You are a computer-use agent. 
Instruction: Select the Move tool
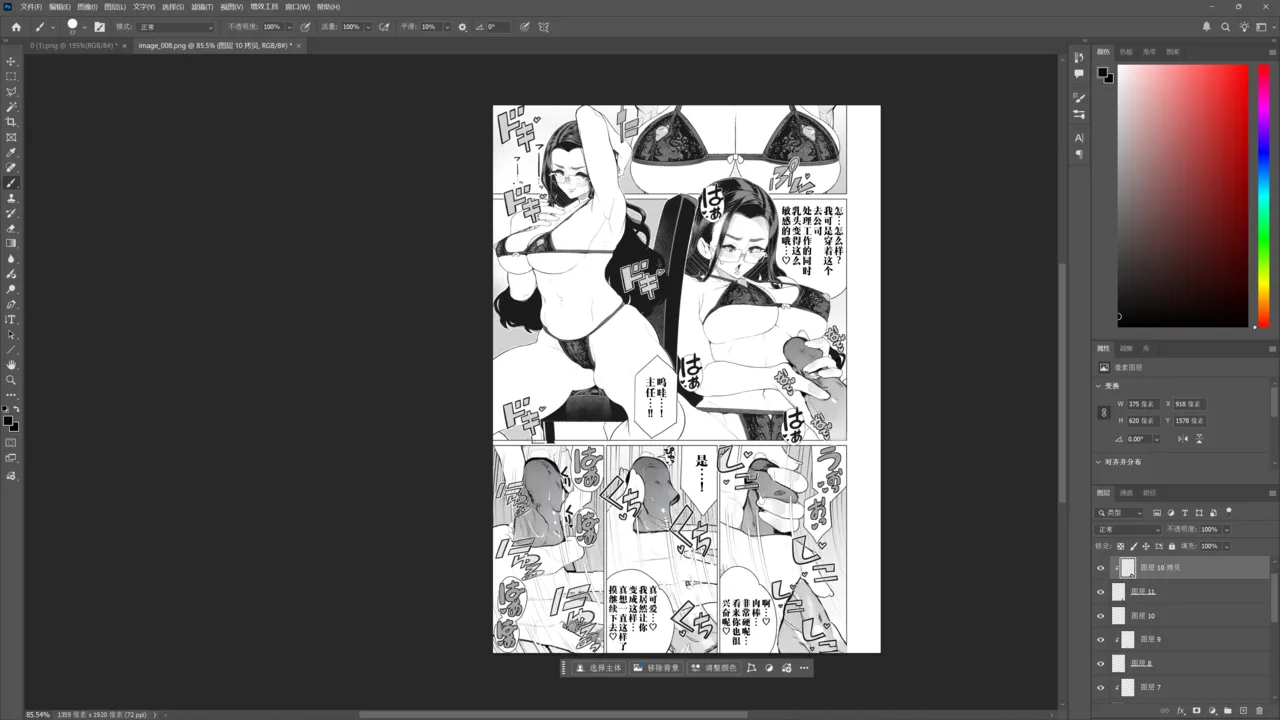tap(11, 61)
